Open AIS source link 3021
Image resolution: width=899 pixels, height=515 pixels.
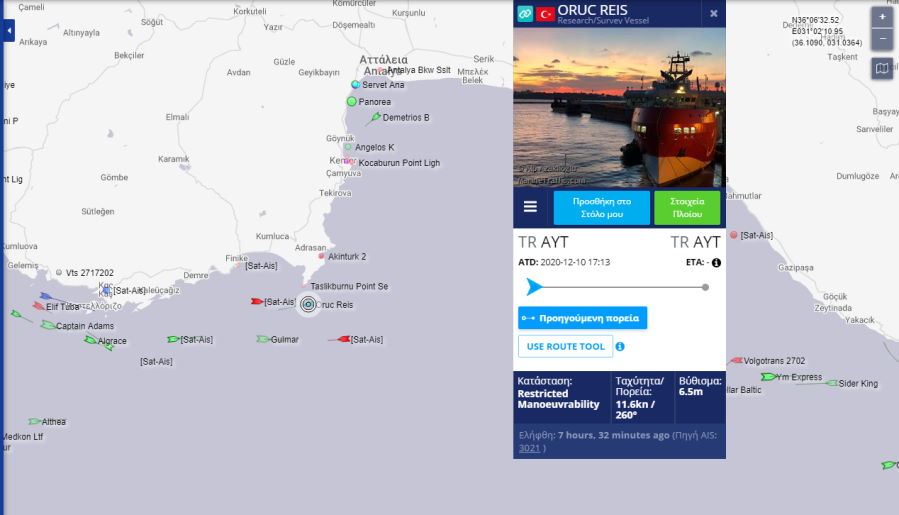pyautogui.click(x=529, y=448)
